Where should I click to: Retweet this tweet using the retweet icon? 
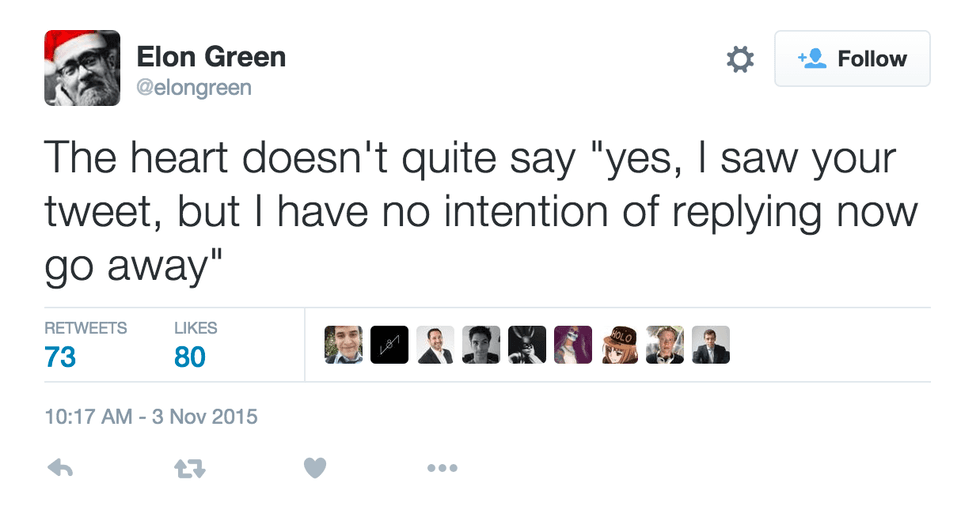[x=187, y=467]
